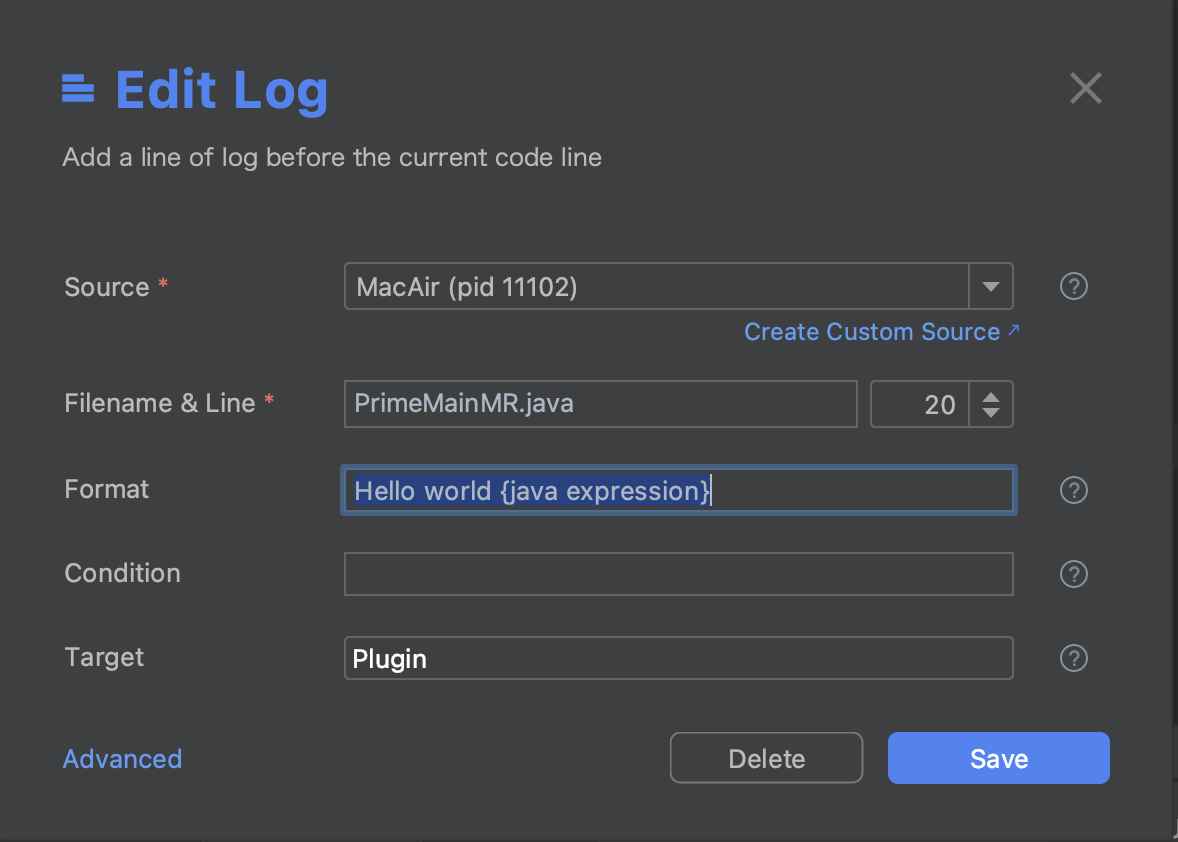
Task: Click the Target field containing Plugin
Action: pos(678,658)
